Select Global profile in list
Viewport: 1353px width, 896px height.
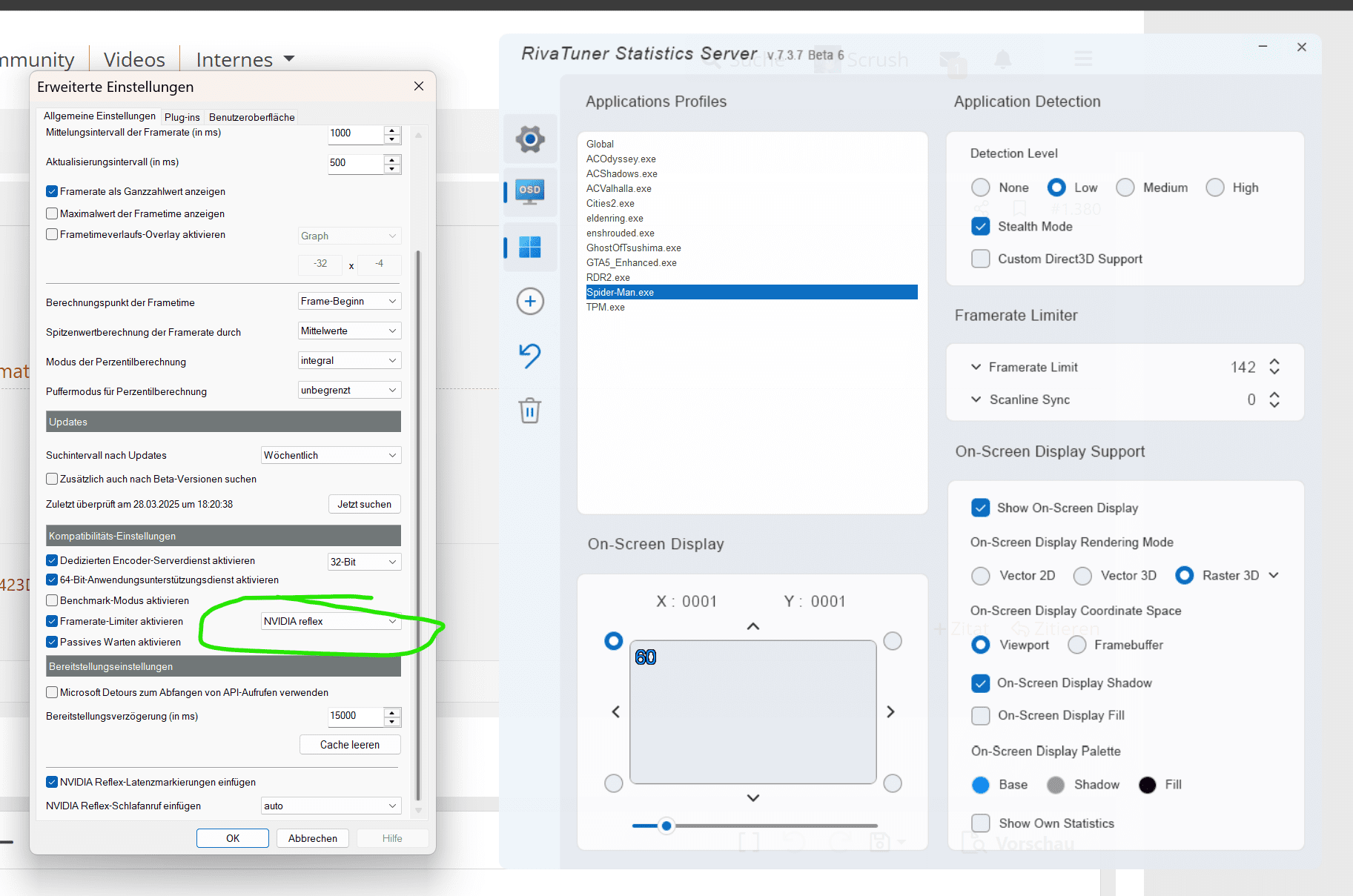(752, 144)
